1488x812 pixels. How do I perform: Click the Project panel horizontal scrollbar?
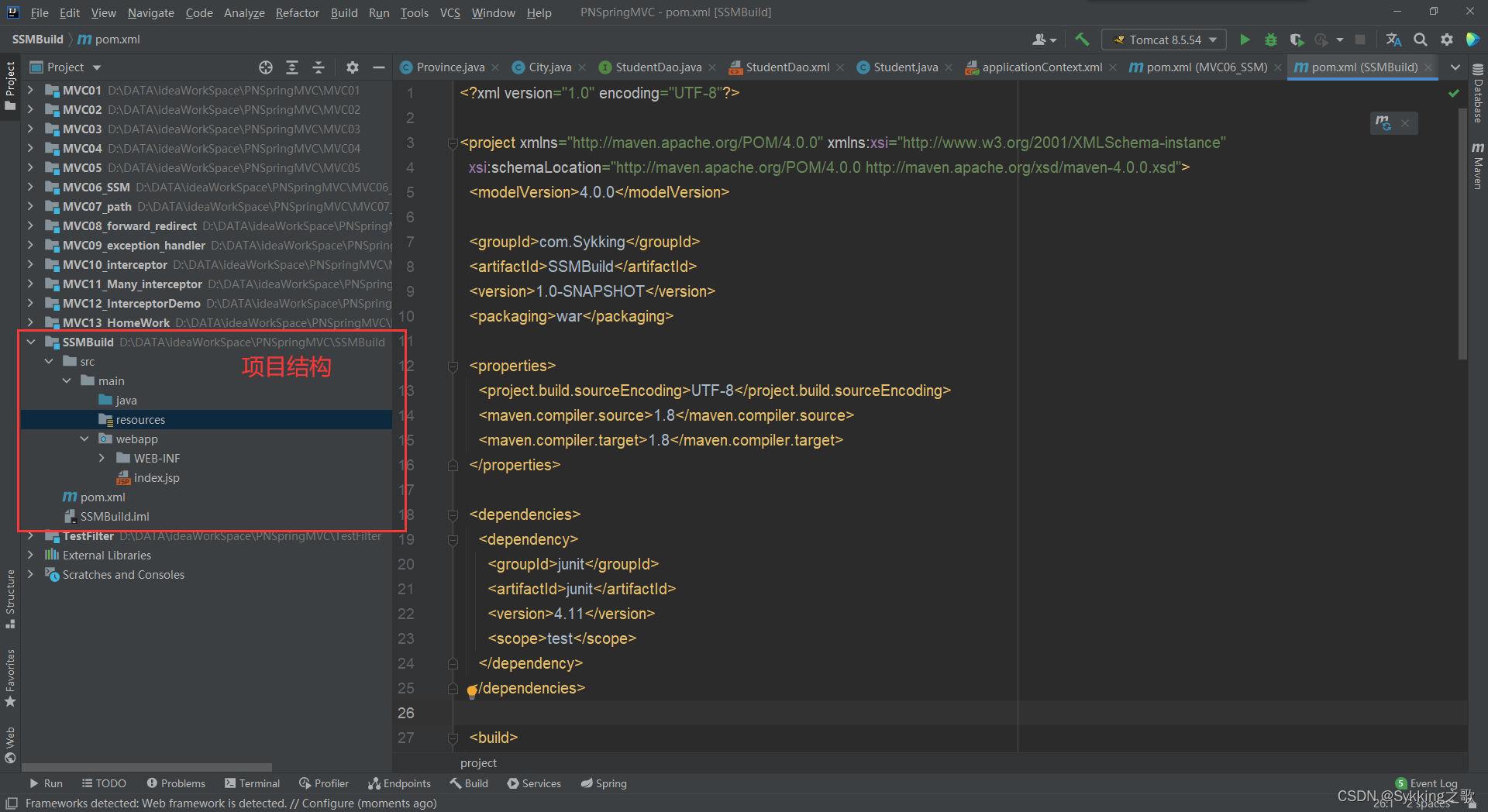146,767
